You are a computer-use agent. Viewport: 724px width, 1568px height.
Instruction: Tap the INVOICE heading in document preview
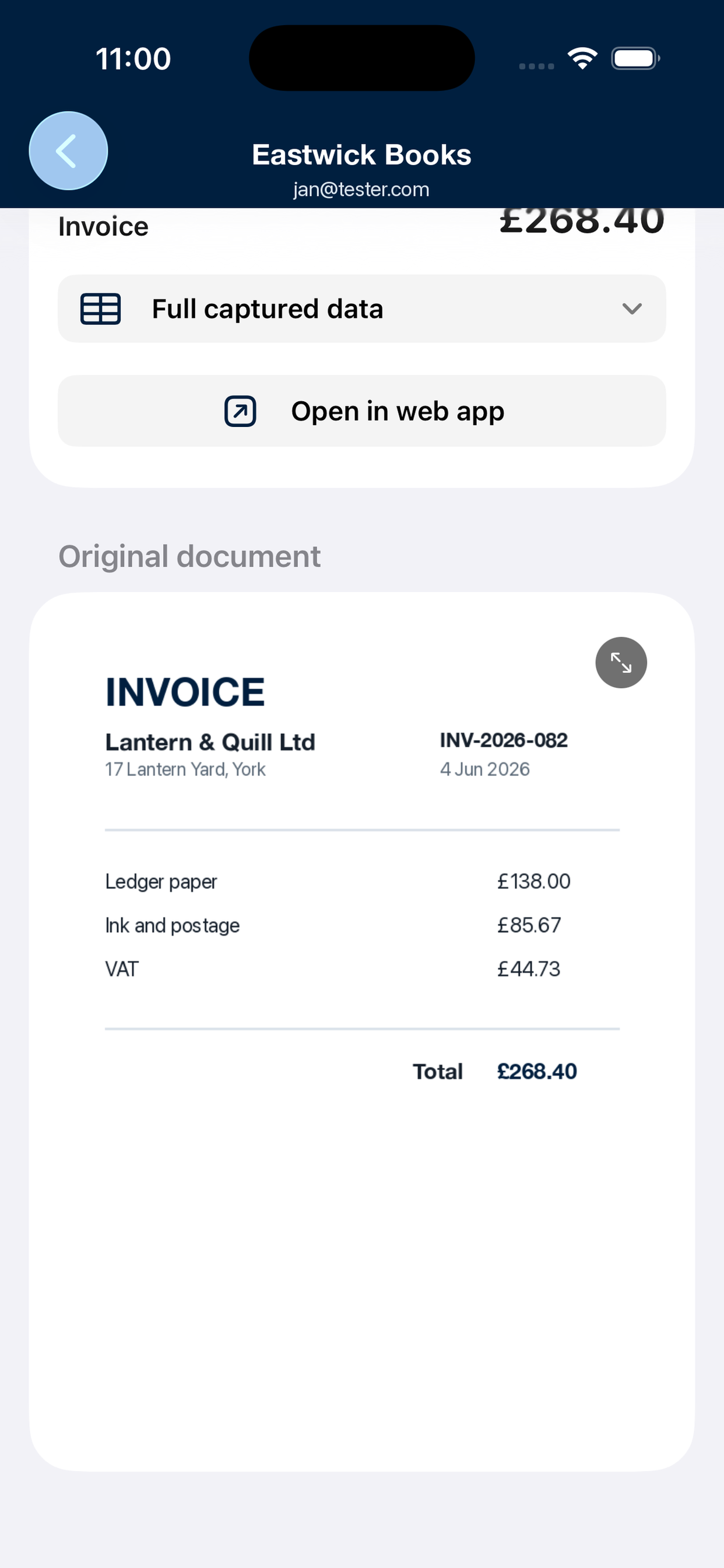[x=185, y=692]
